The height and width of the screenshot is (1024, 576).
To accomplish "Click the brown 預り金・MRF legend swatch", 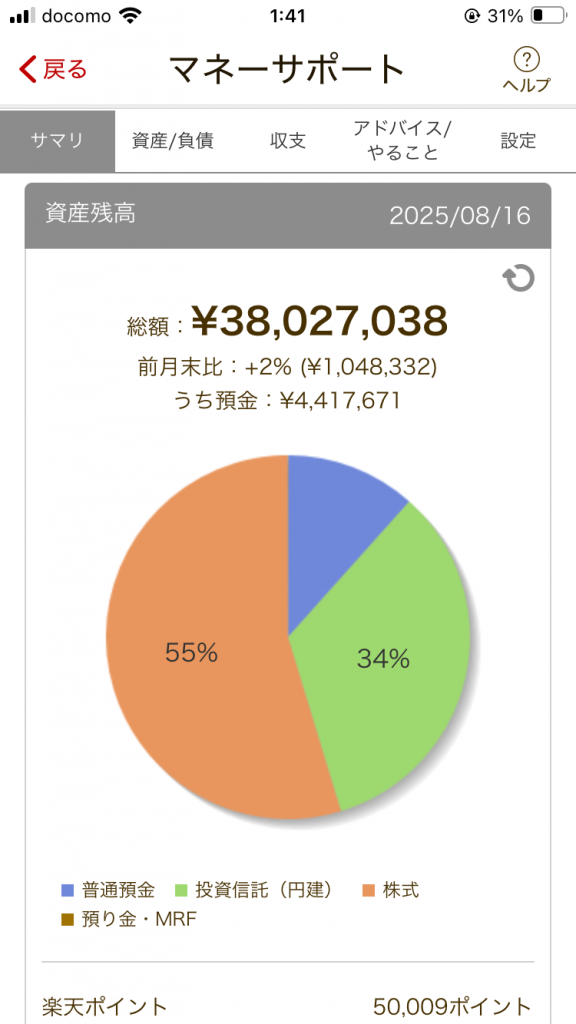I will tap(67, 920).
